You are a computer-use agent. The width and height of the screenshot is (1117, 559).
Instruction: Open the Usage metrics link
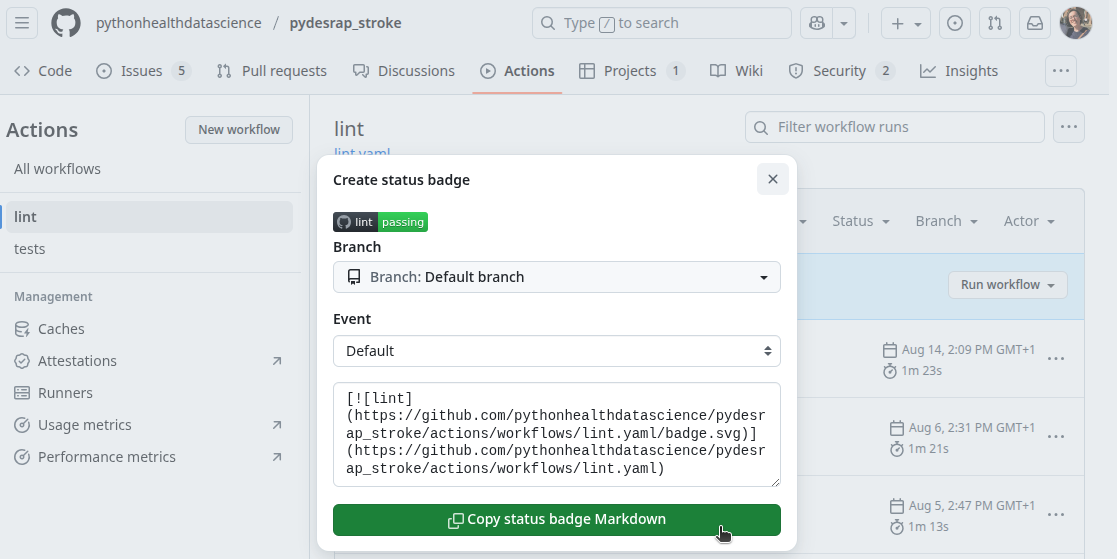click(85, 425)
